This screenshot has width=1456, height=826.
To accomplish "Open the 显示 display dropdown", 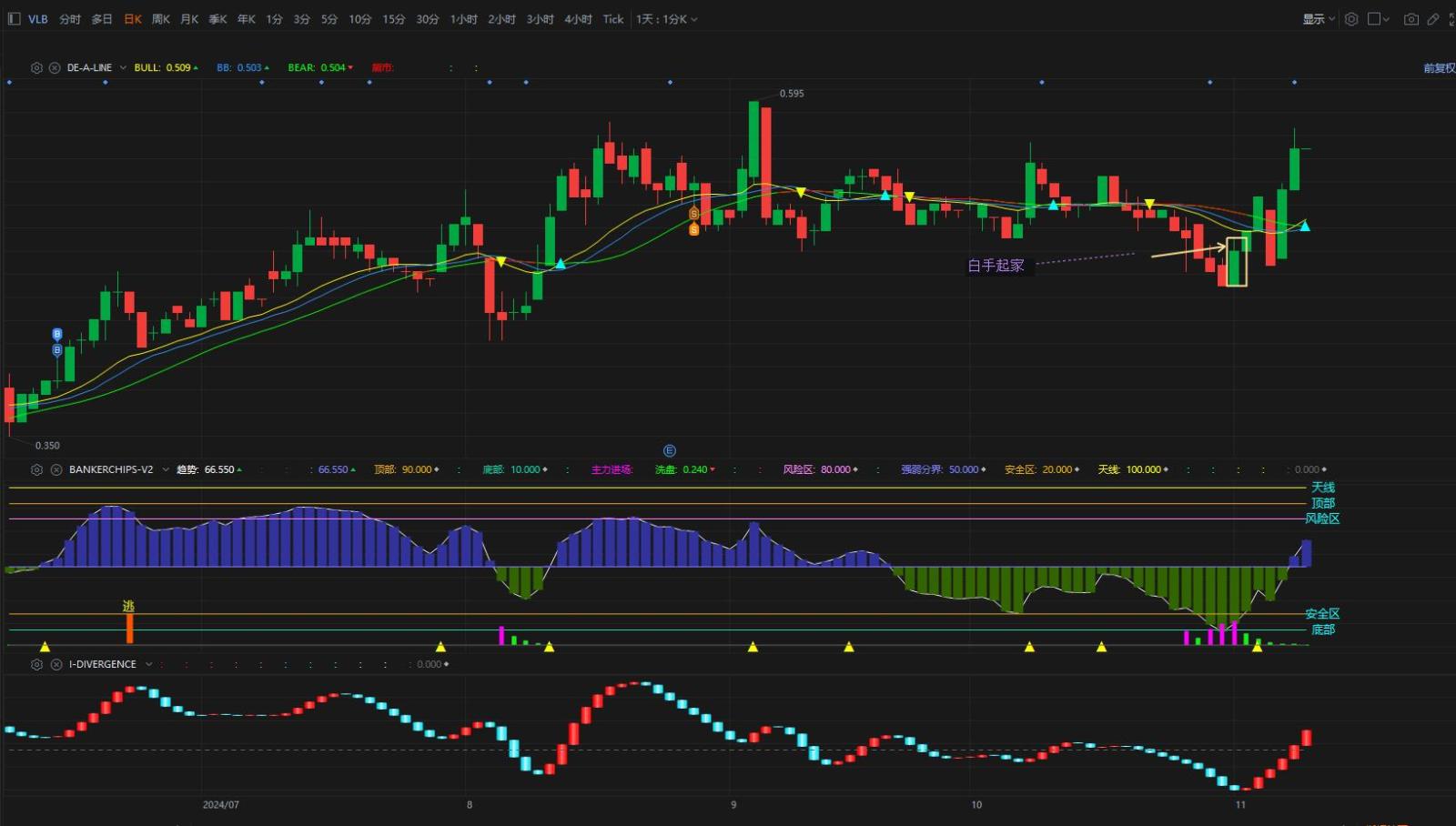I will pyautogui.click(x=1319, y=18).
